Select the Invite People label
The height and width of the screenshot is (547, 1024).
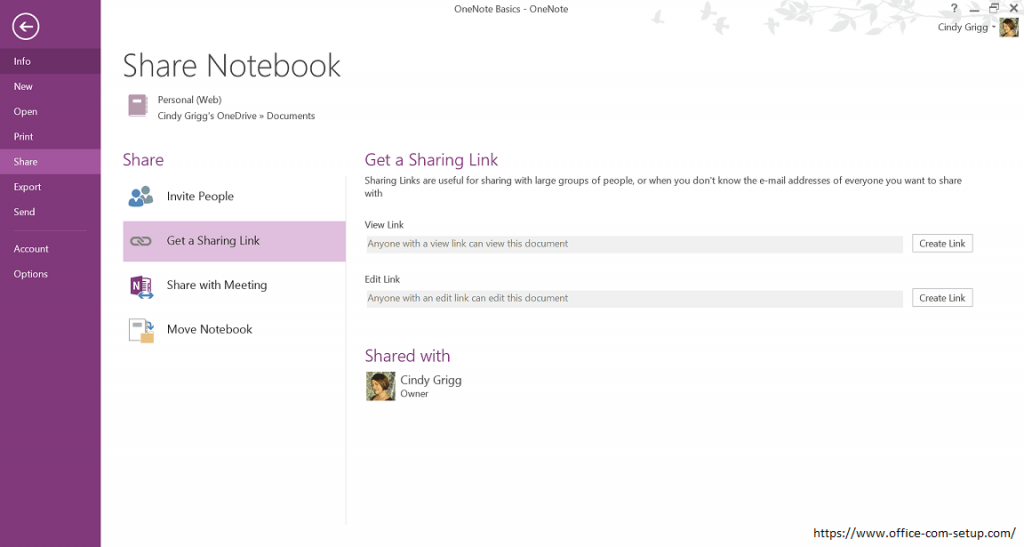(200, 196)
